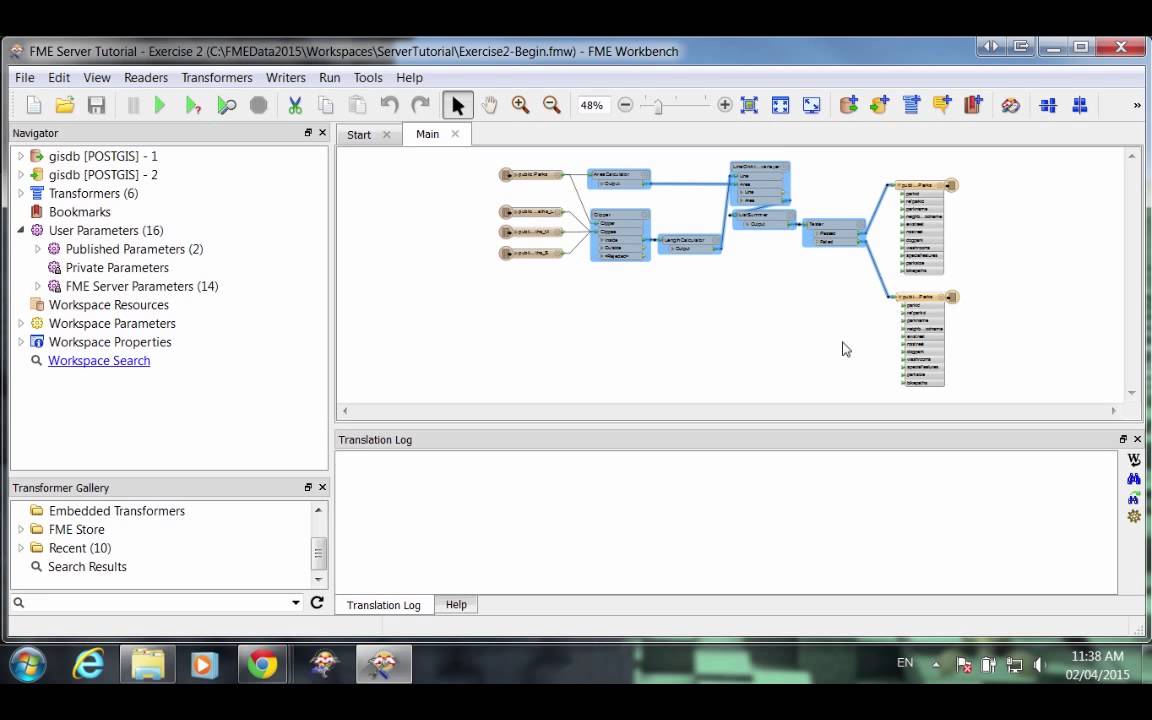1152x720 pixels.
Task: Decrease zoom with minus button
Action: [x=625, y=105]
